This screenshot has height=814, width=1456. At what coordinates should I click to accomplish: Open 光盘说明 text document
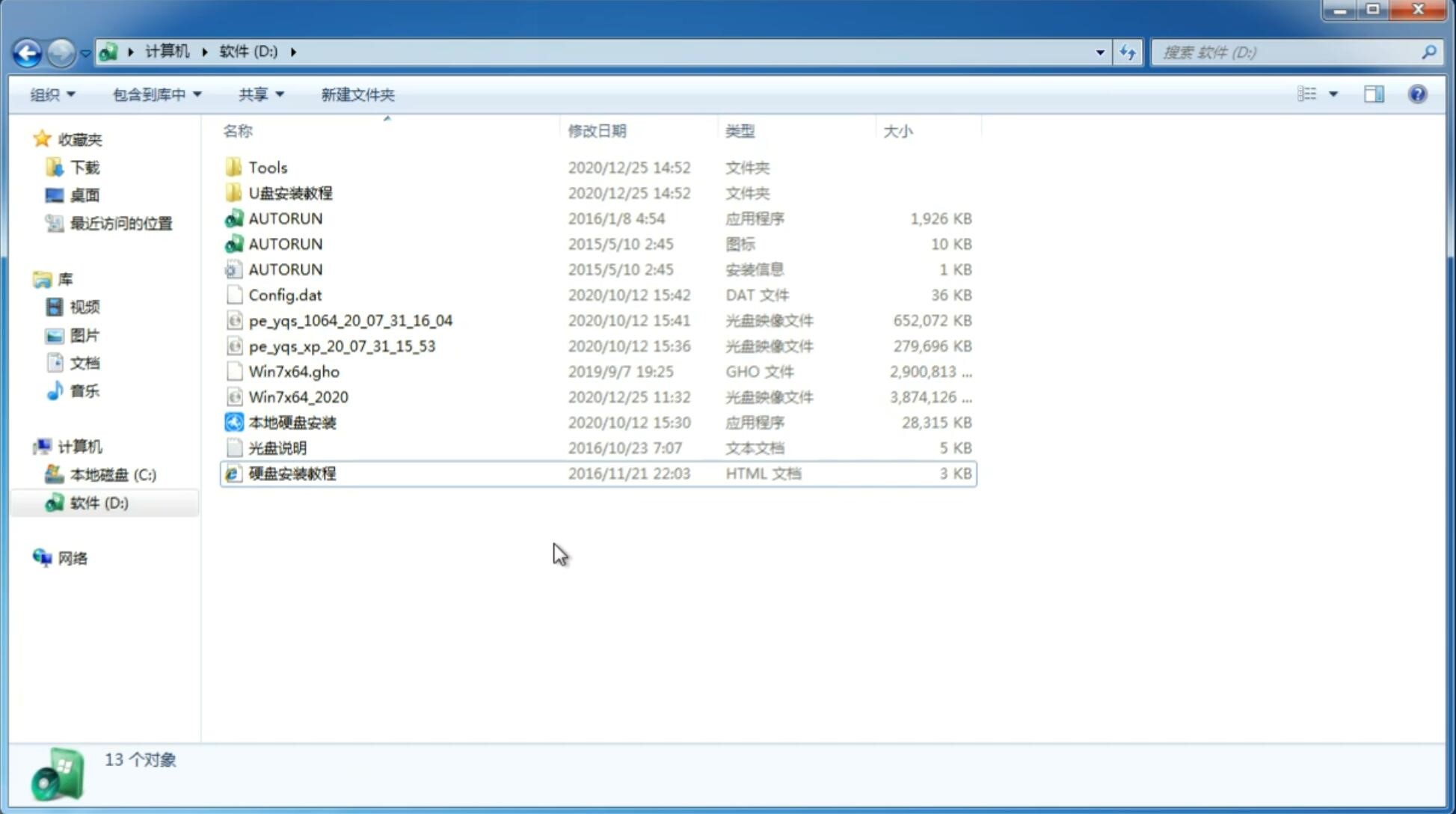[x=277, y=447]
